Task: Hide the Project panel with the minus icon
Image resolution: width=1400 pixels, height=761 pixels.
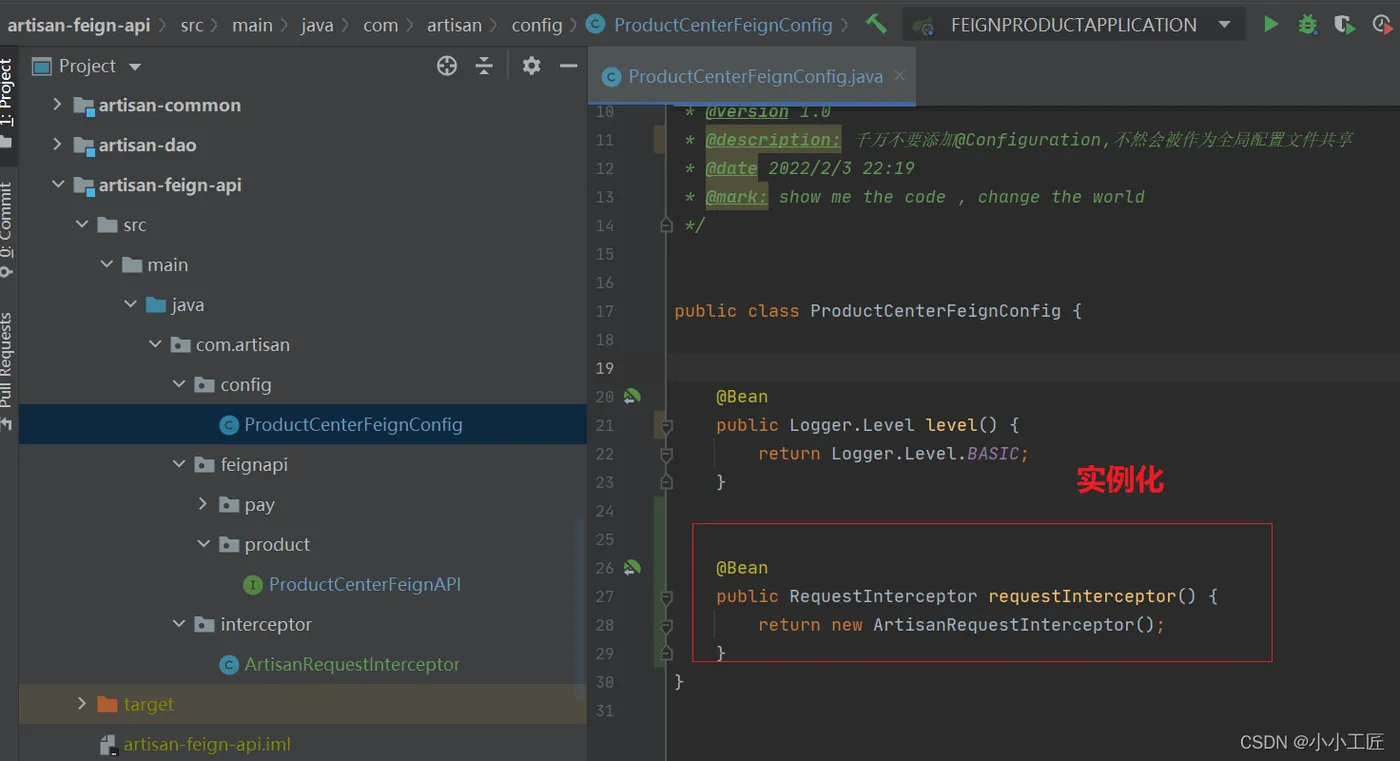Action: (568, 66)
